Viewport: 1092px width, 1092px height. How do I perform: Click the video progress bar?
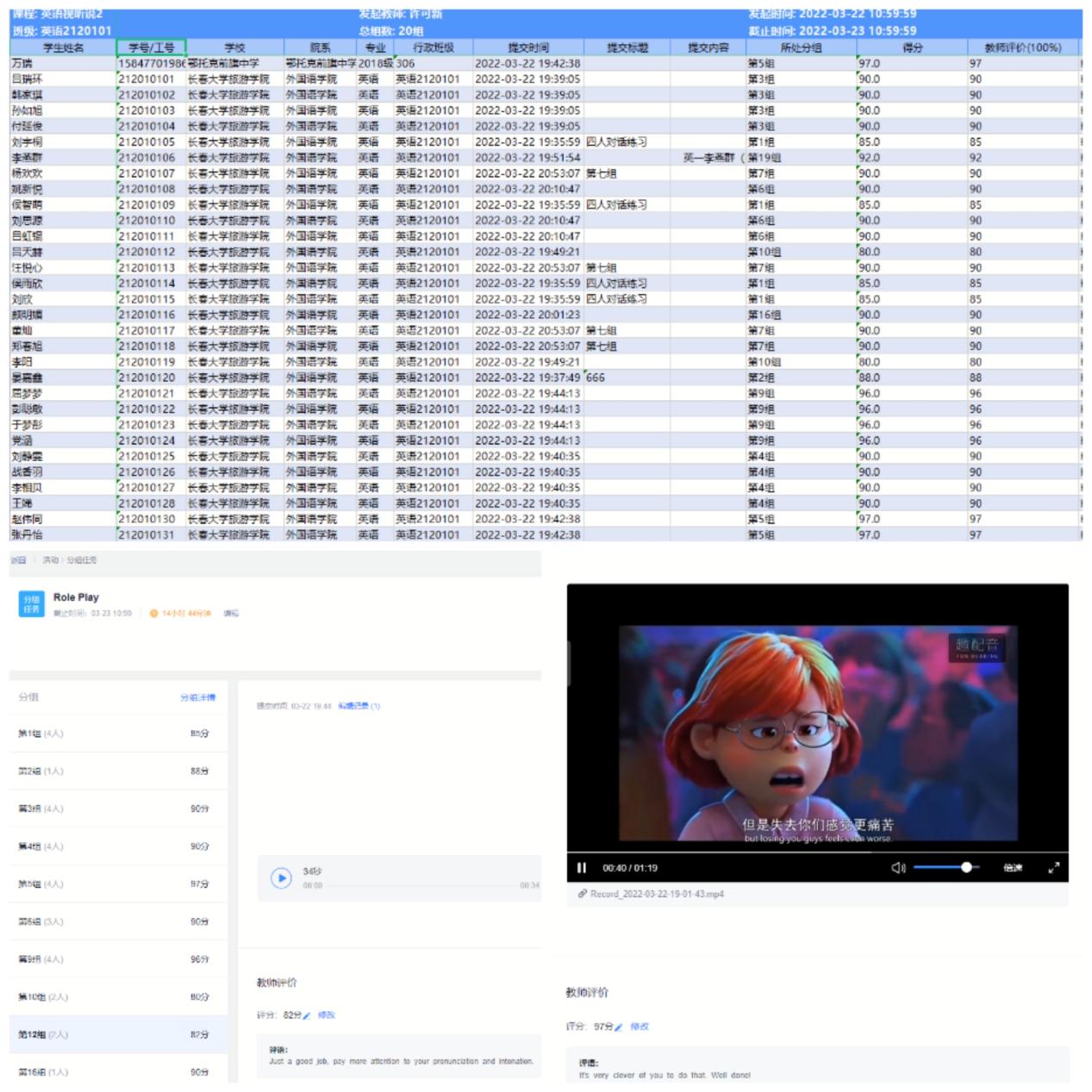point(817,852)
